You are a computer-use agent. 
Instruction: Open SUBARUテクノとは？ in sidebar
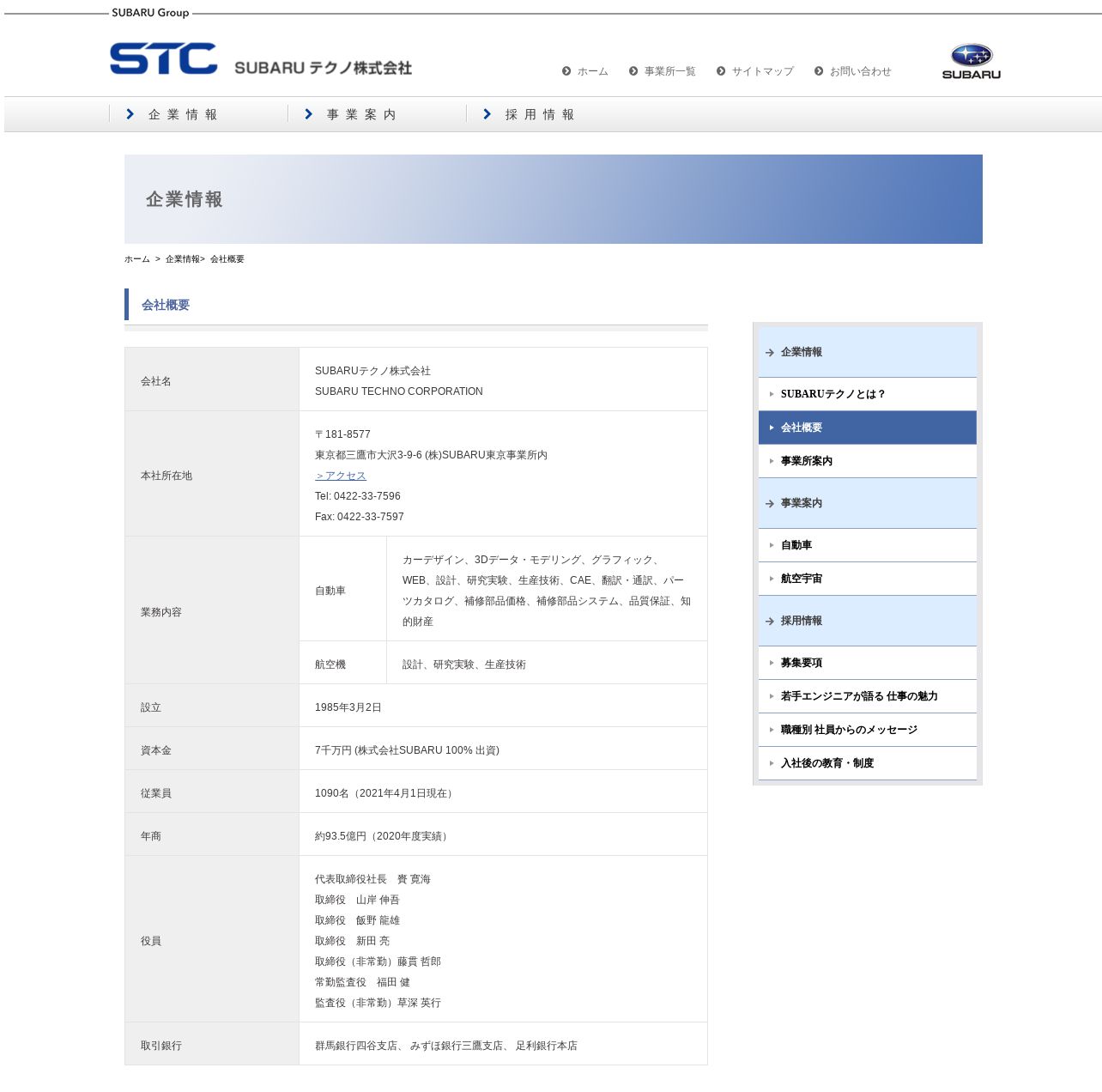[868, 394]
